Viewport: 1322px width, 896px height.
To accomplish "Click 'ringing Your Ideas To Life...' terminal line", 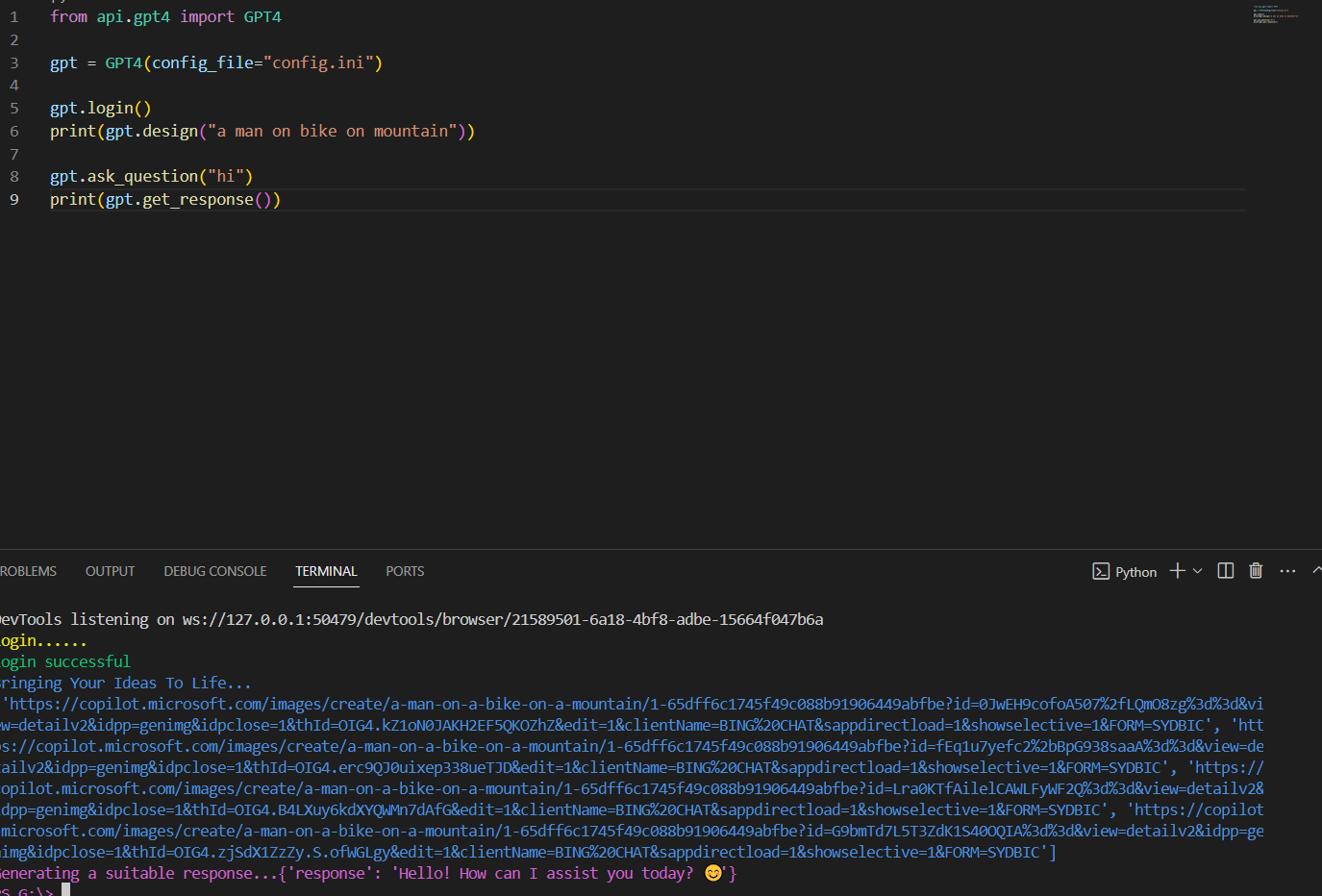I will pyautogui.click(x=125, y=683).
